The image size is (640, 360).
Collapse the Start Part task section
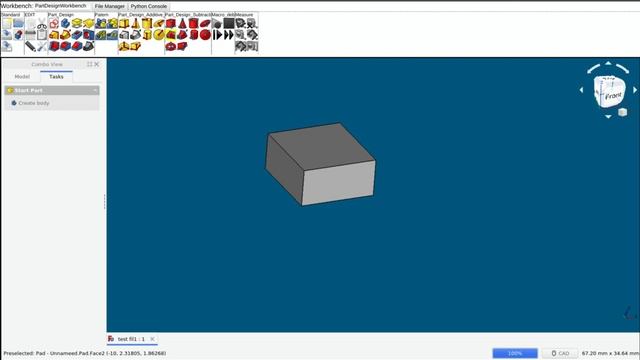95,90
